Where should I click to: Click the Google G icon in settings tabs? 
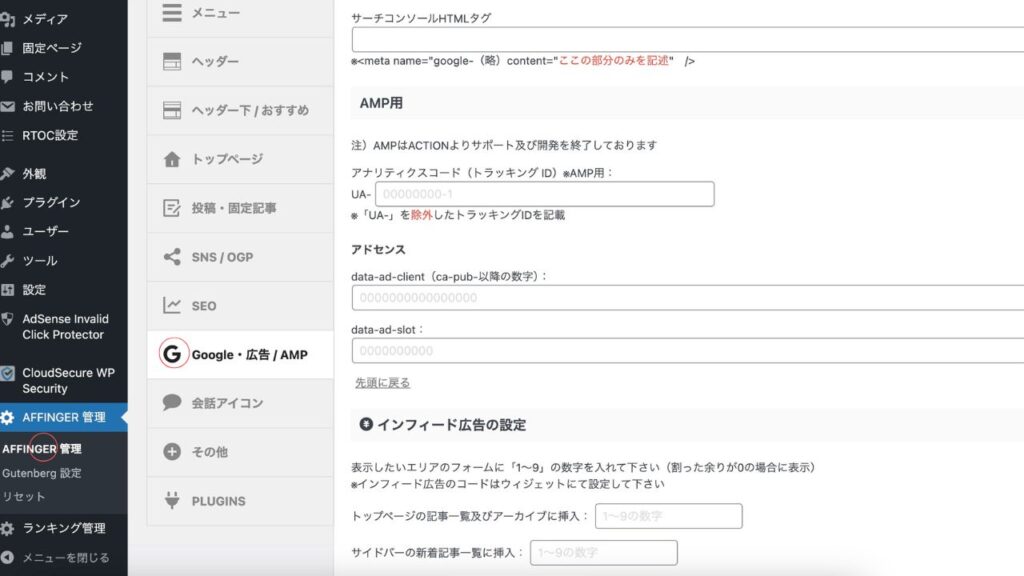pyautogui.click(x=173, y=355)
